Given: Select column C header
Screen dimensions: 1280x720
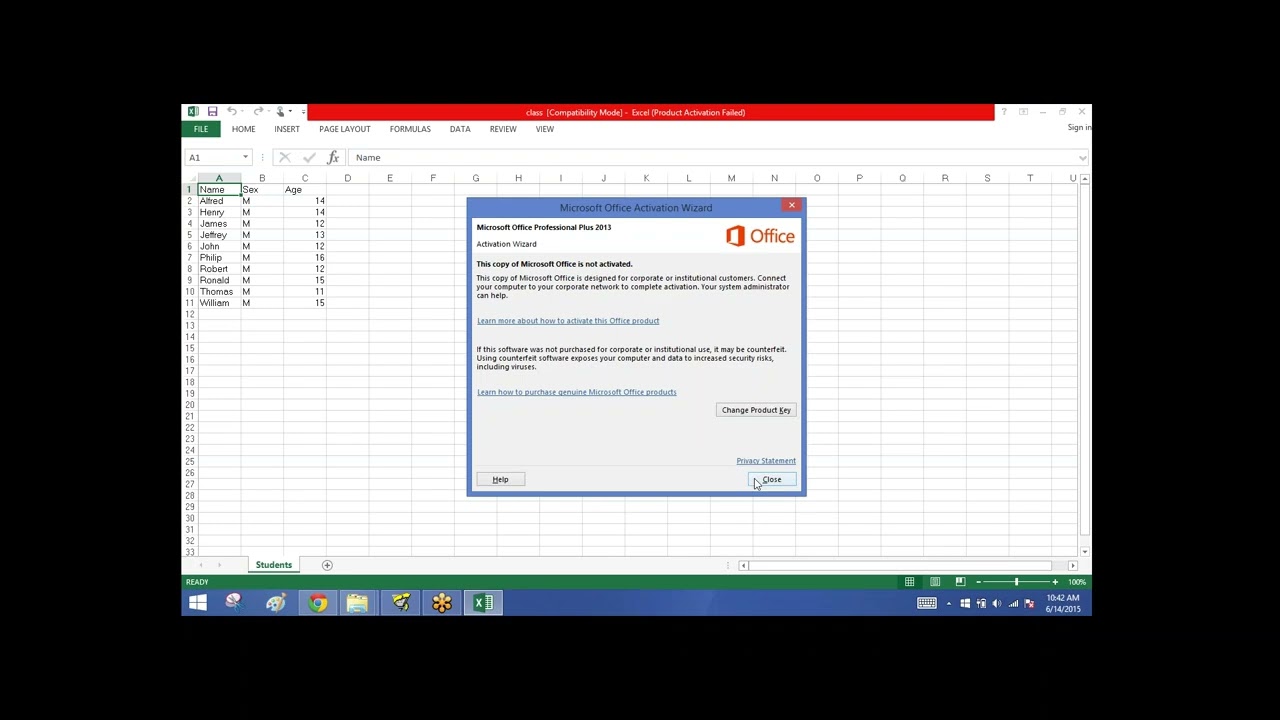Looking at the screenshot, I should 305,178.
